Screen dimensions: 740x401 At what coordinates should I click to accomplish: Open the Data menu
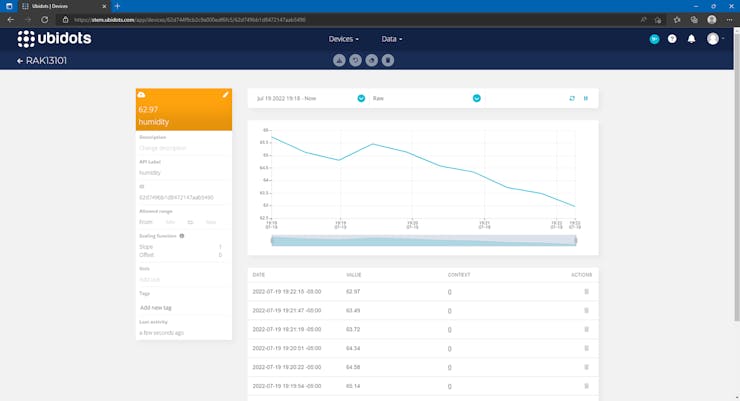click(392, 39)
